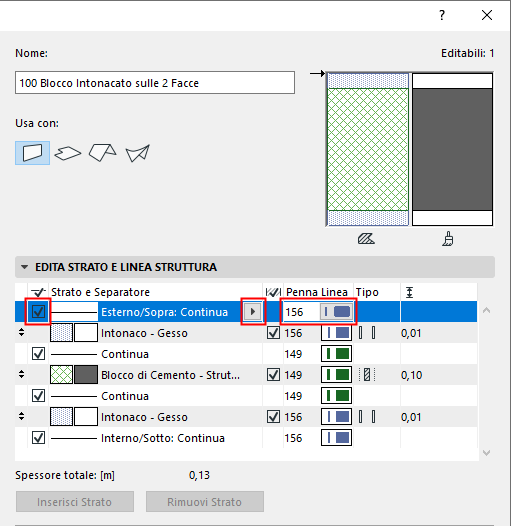The image size is (511, 526).
Task: Select the Blocco di Cemento - Strut... layer row
Action: pyautogui.click(x=246, y=375)
